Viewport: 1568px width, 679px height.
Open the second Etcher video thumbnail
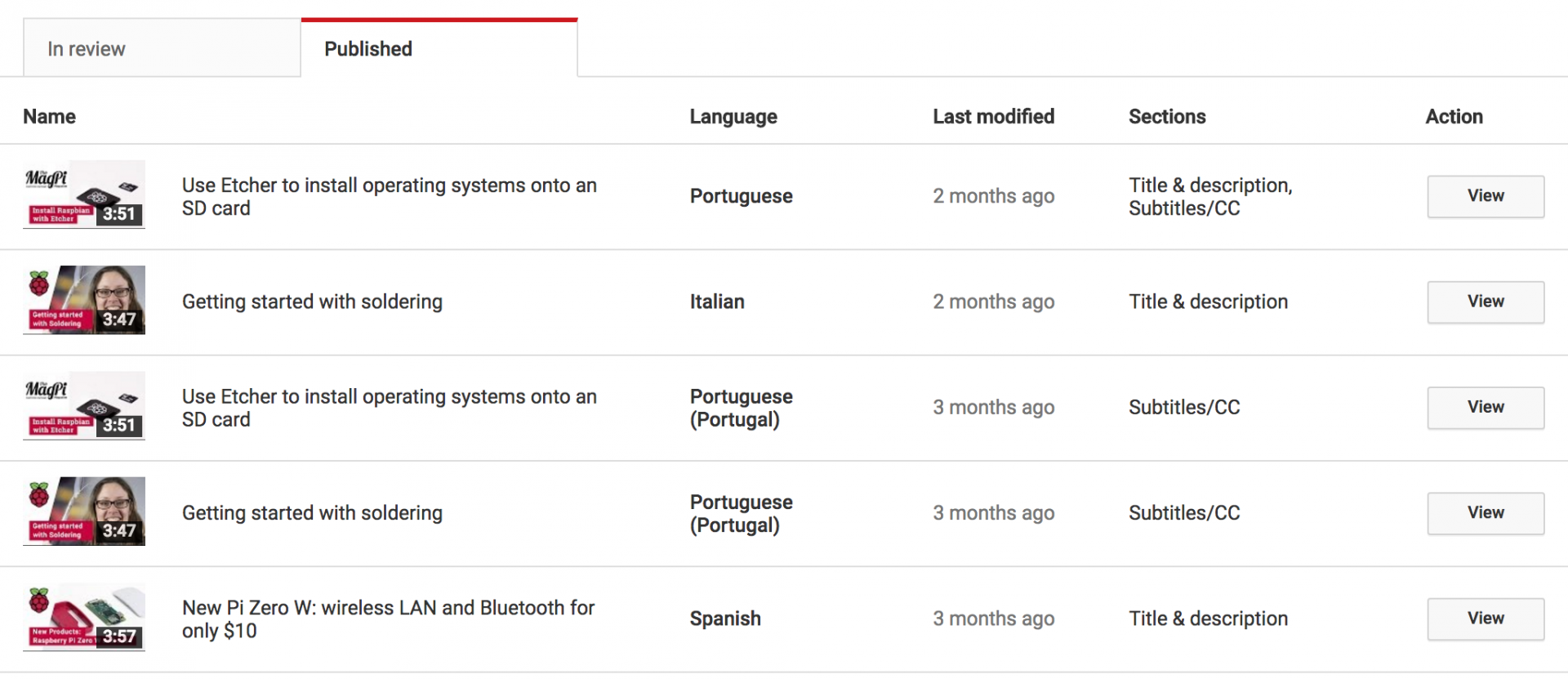coord(83,406)
